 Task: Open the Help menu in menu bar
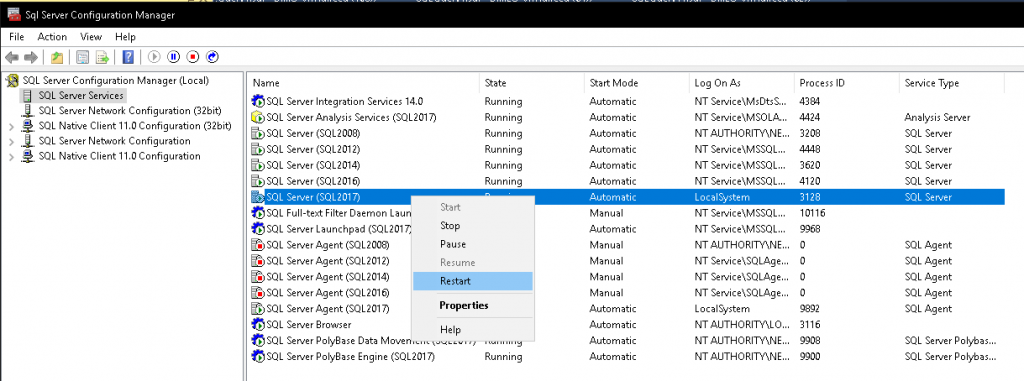pyautogui.click(x=125, y=37)
